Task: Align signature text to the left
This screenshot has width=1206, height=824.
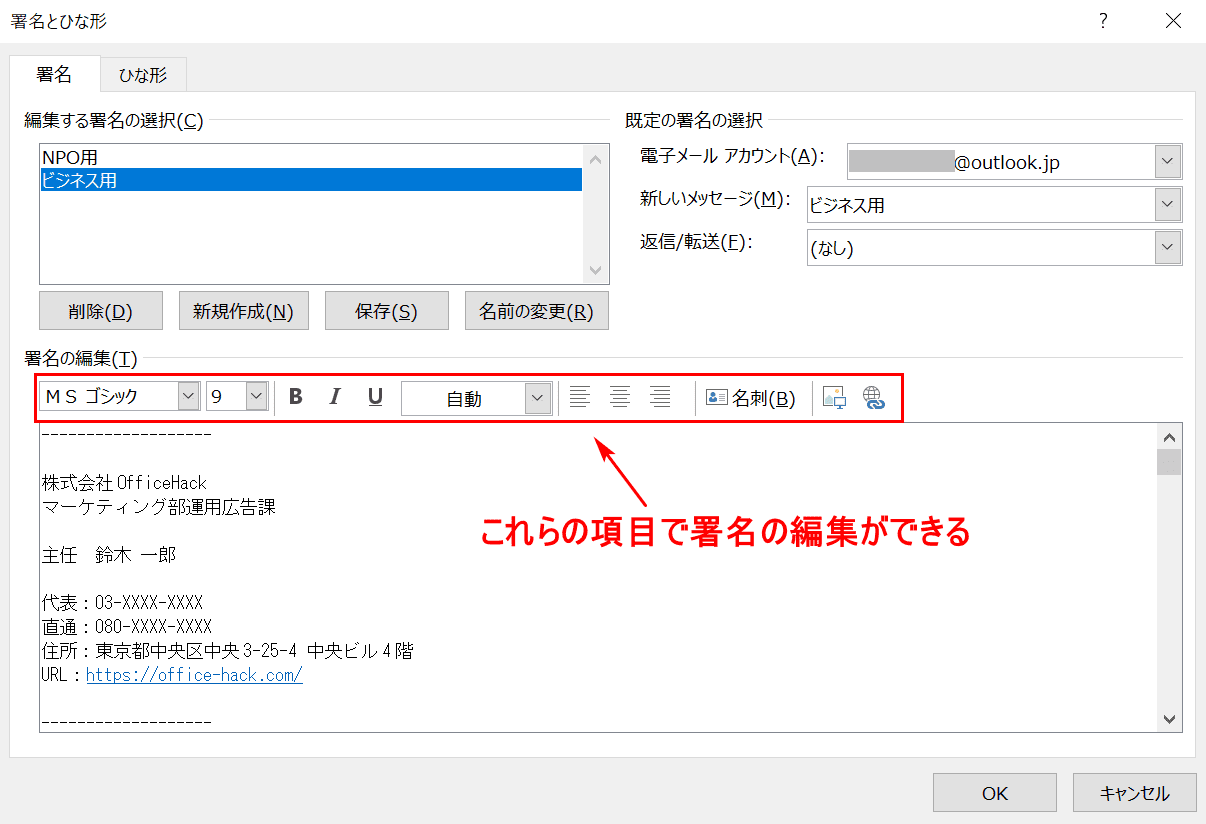Action: (x=579, y=397)
